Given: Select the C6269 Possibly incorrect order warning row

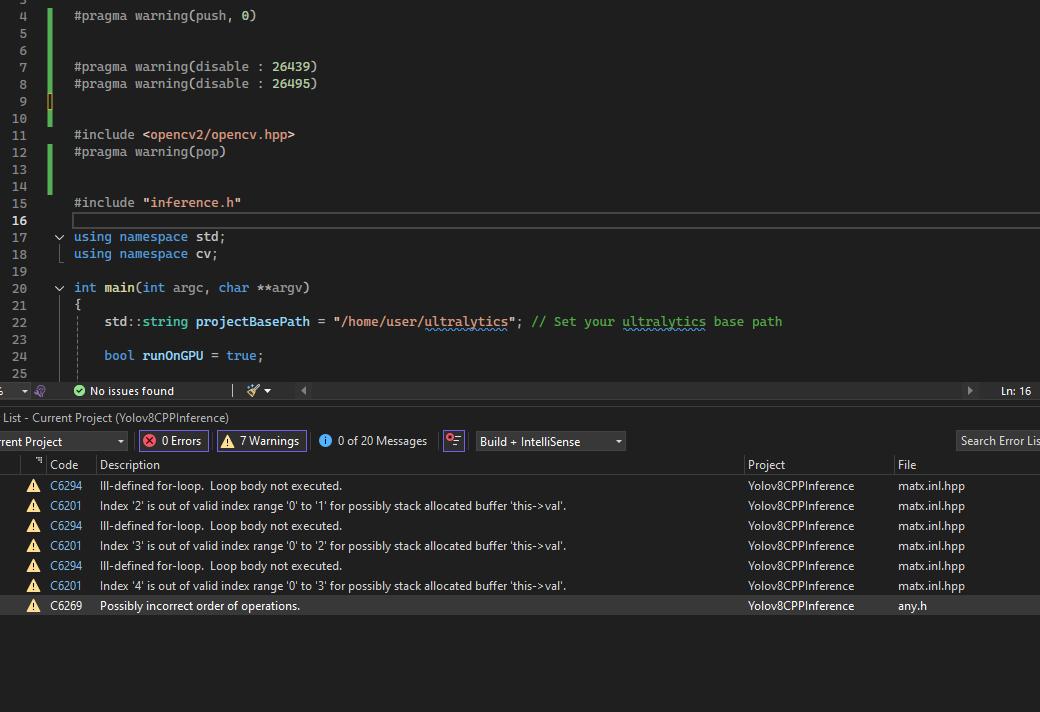Looking at the screenshot, I should tap(520, 606).
